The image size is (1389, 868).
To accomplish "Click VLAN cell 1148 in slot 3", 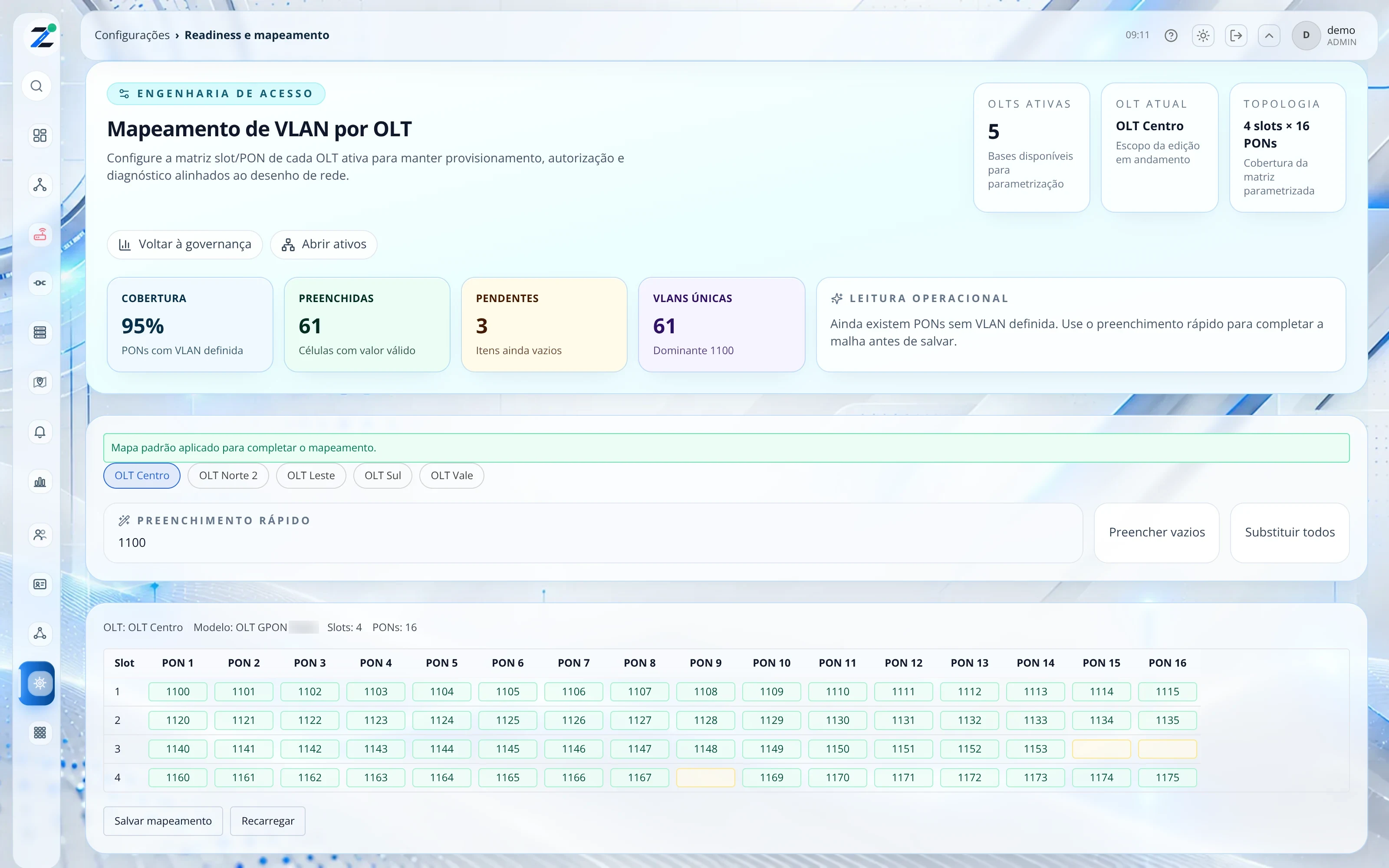I will click(x=705, y=749).
